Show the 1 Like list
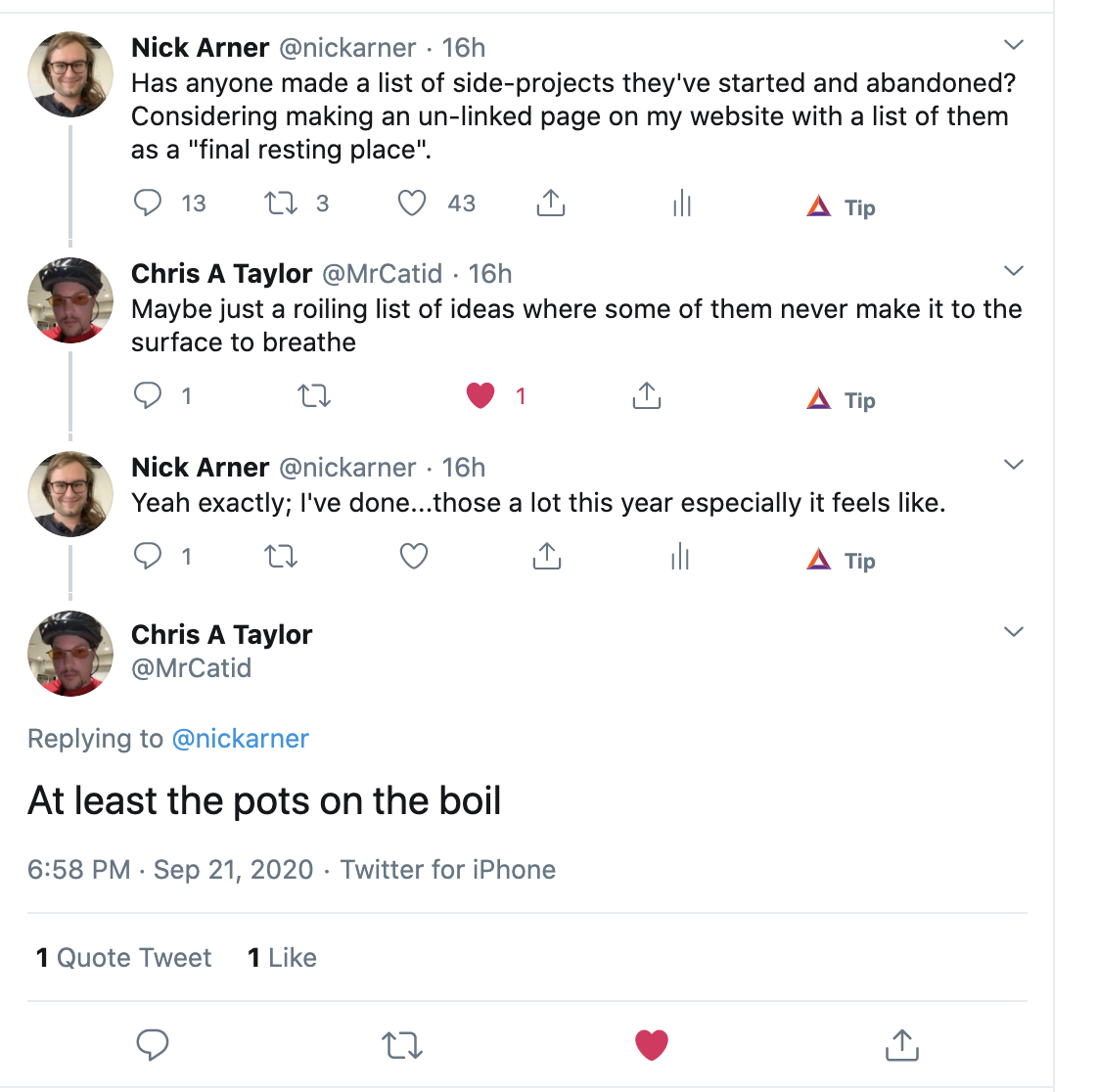 coord(282,957)
